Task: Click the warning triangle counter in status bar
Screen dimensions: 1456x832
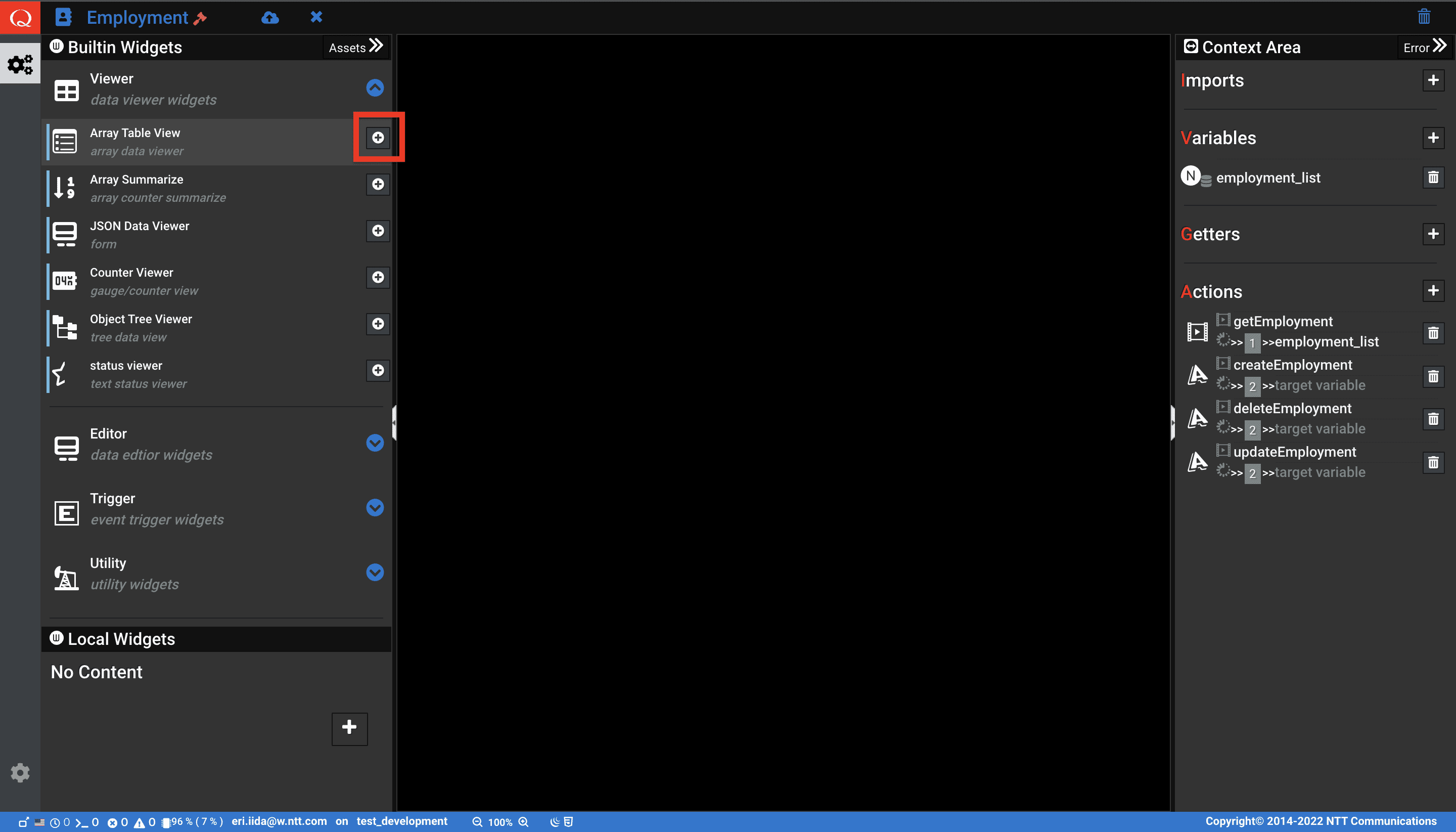Action: click(x=145, y=822)
